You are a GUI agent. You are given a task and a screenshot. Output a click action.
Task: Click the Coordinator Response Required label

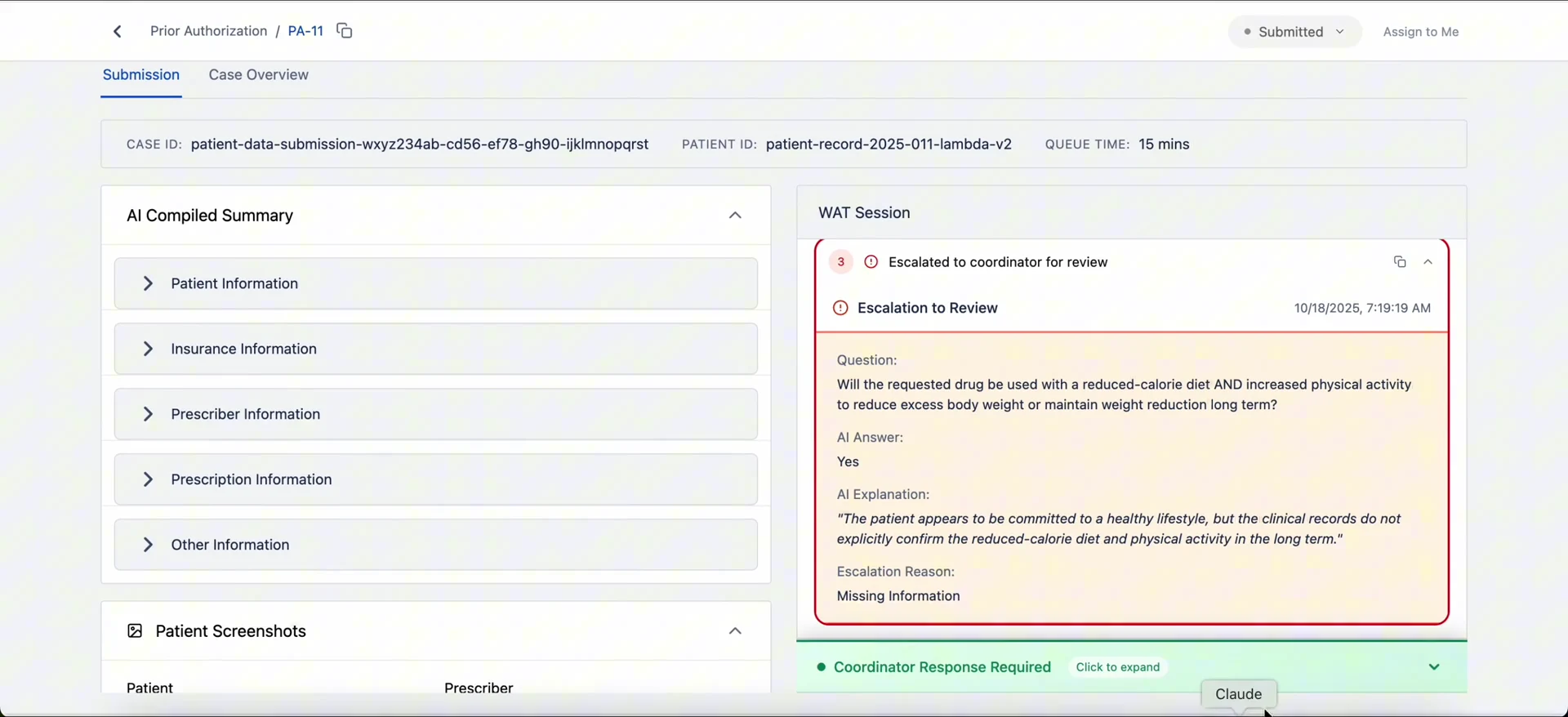942,667
